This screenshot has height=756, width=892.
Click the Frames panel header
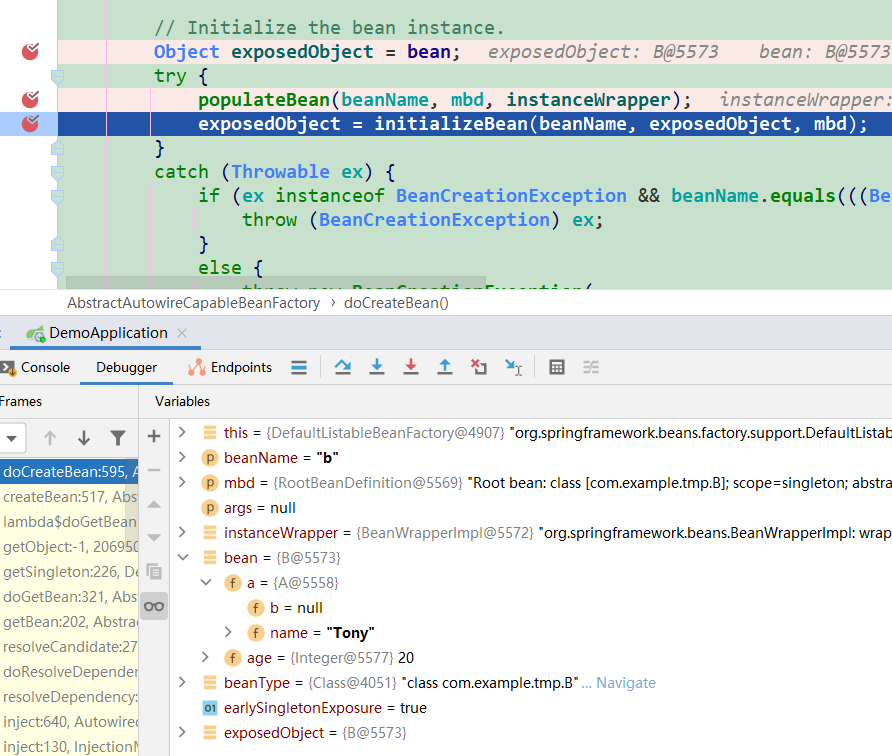coord(20,402)
